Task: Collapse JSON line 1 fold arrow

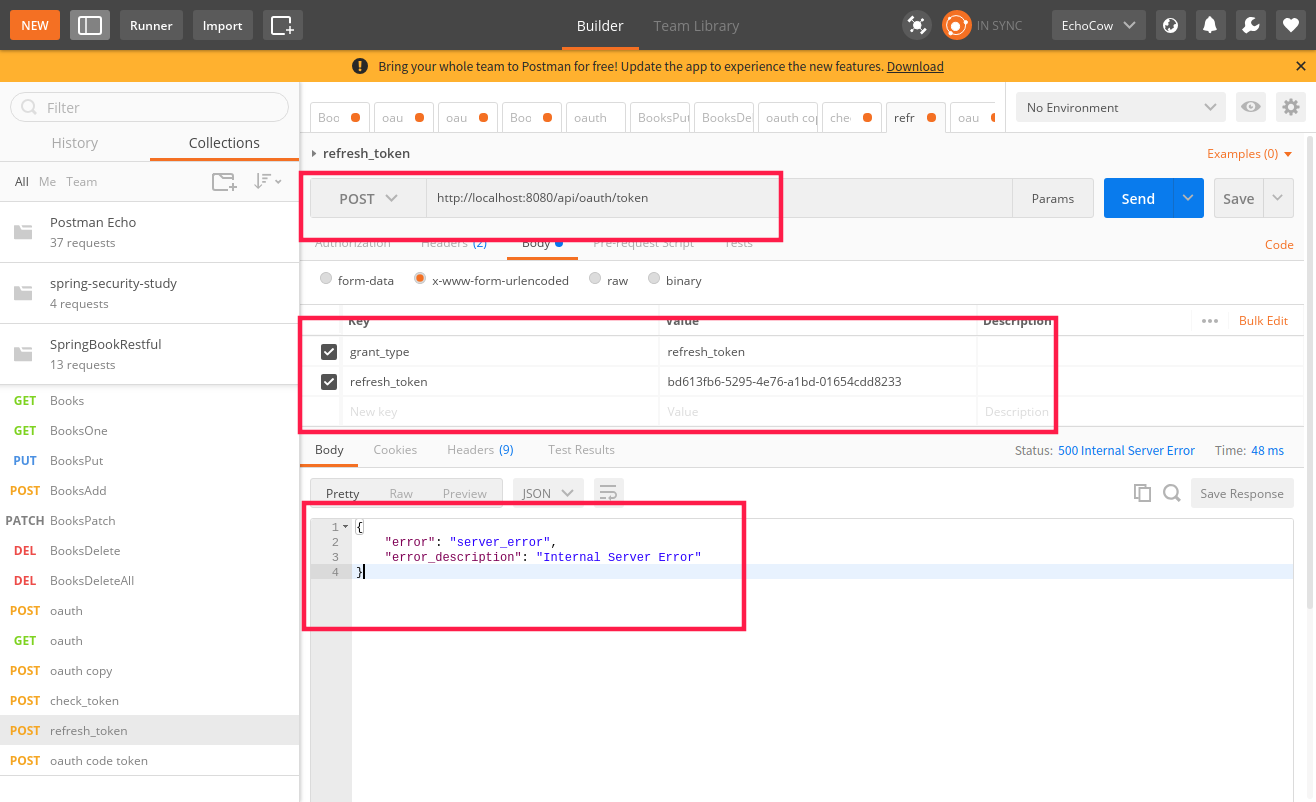Action: point(345,527)
